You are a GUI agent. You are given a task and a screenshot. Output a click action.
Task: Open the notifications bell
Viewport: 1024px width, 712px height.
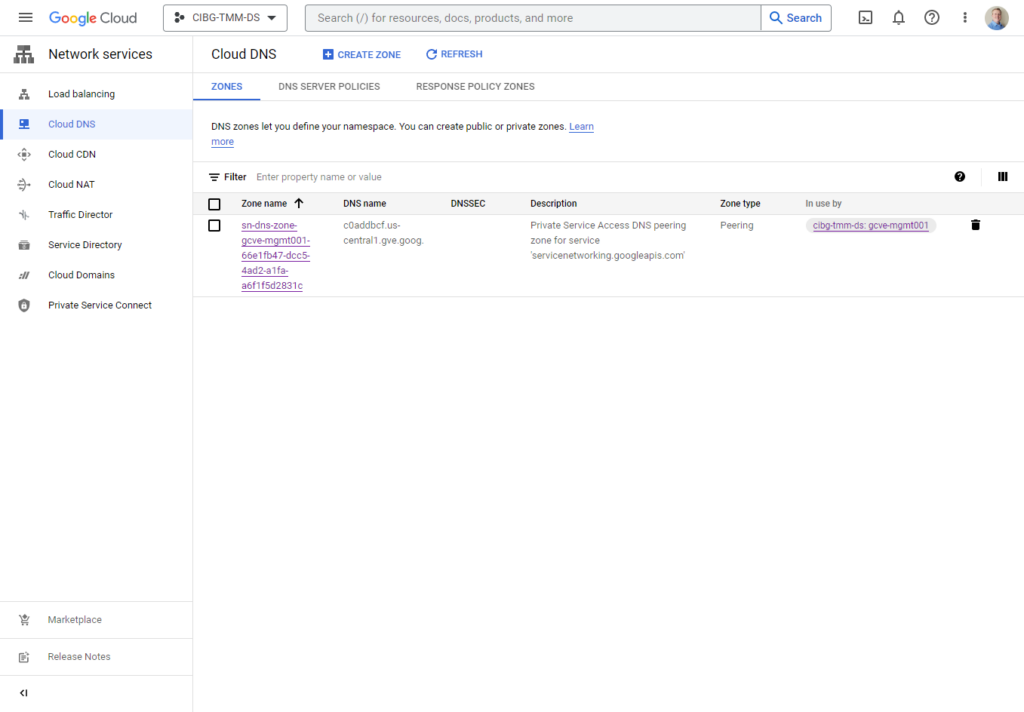(899, 18)
